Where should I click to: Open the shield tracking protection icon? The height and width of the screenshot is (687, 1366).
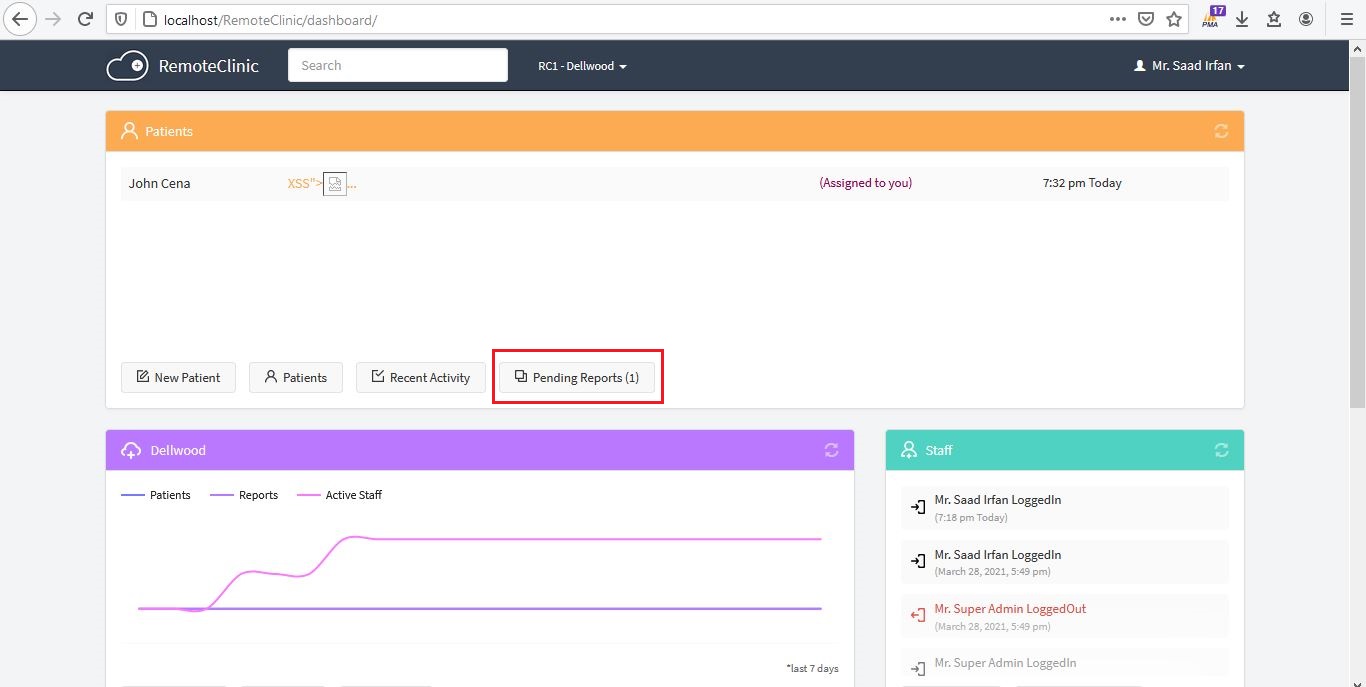121,19
